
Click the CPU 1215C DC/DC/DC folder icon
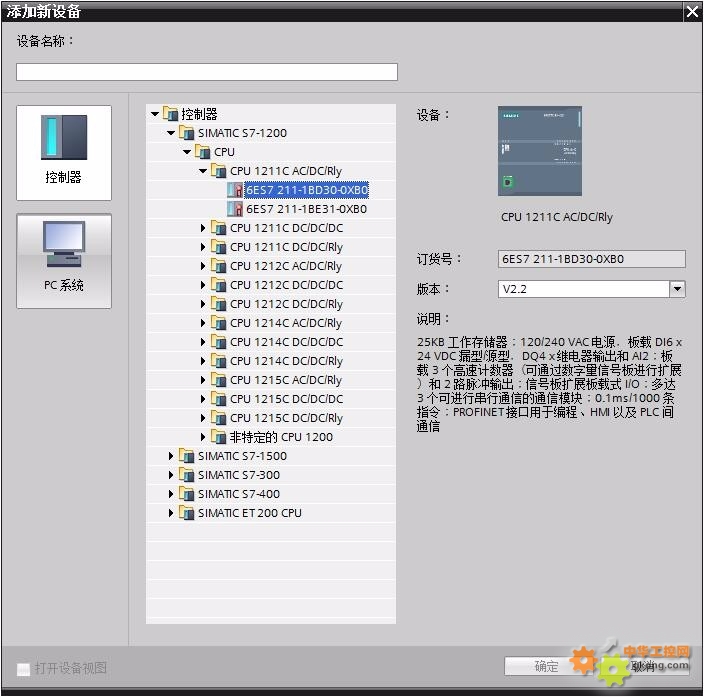(x=219, y=399)
